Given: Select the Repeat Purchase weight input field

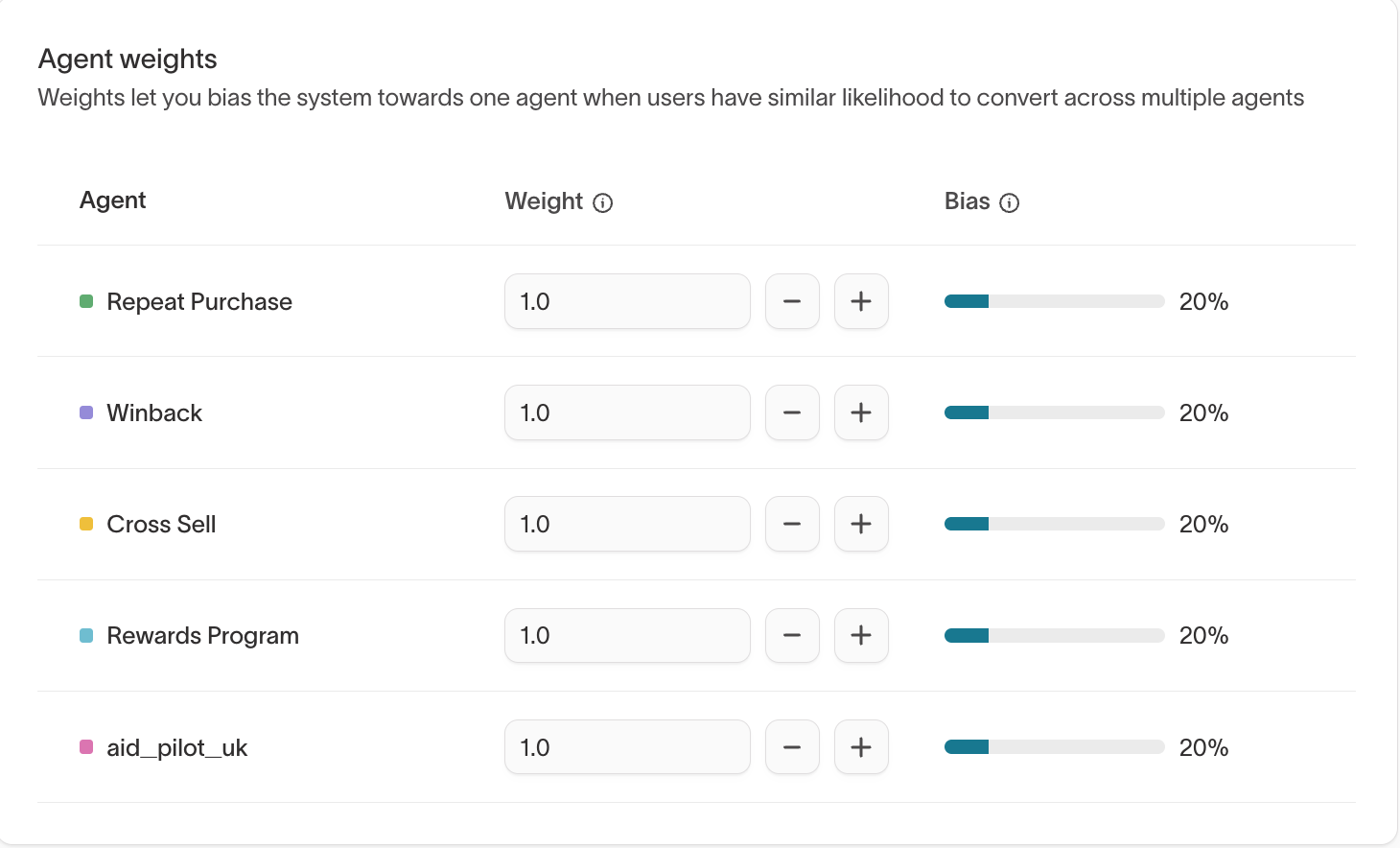Looking at the screenshot, I should pos(627,301).
